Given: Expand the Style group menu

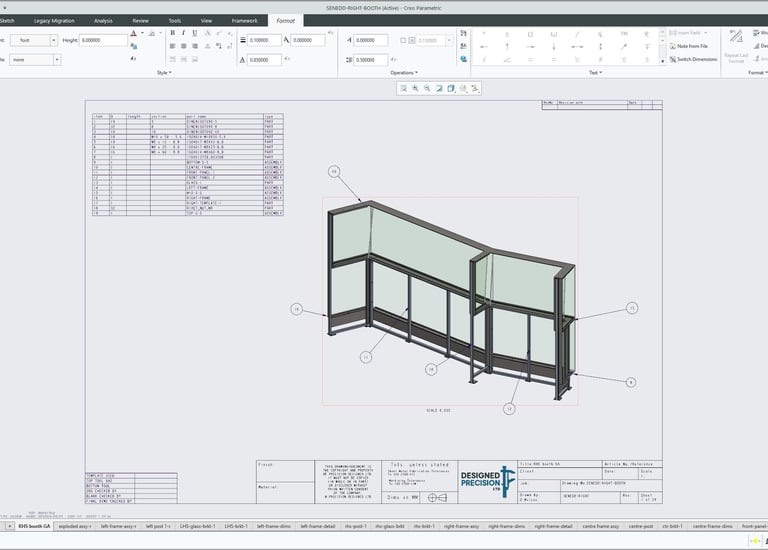Looking at the screenshot, I should 164,72.
